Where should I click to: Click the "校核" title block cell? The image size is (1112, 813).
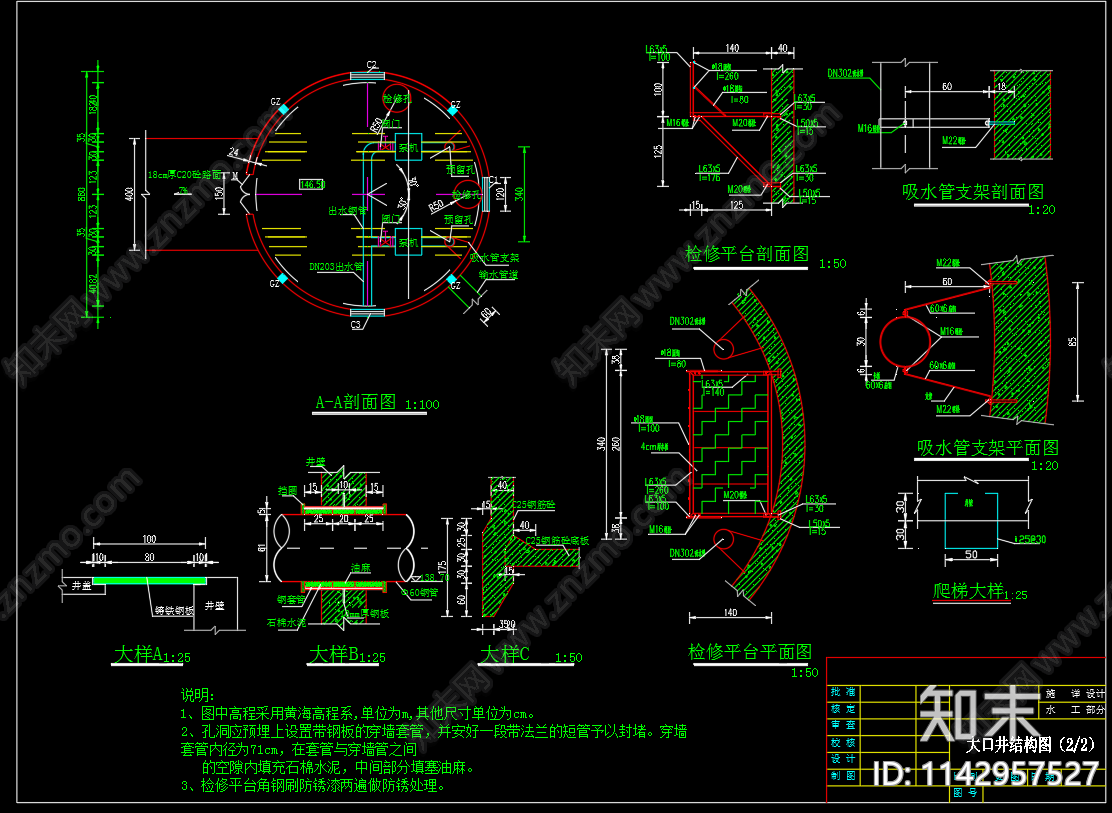pos(843,743)
